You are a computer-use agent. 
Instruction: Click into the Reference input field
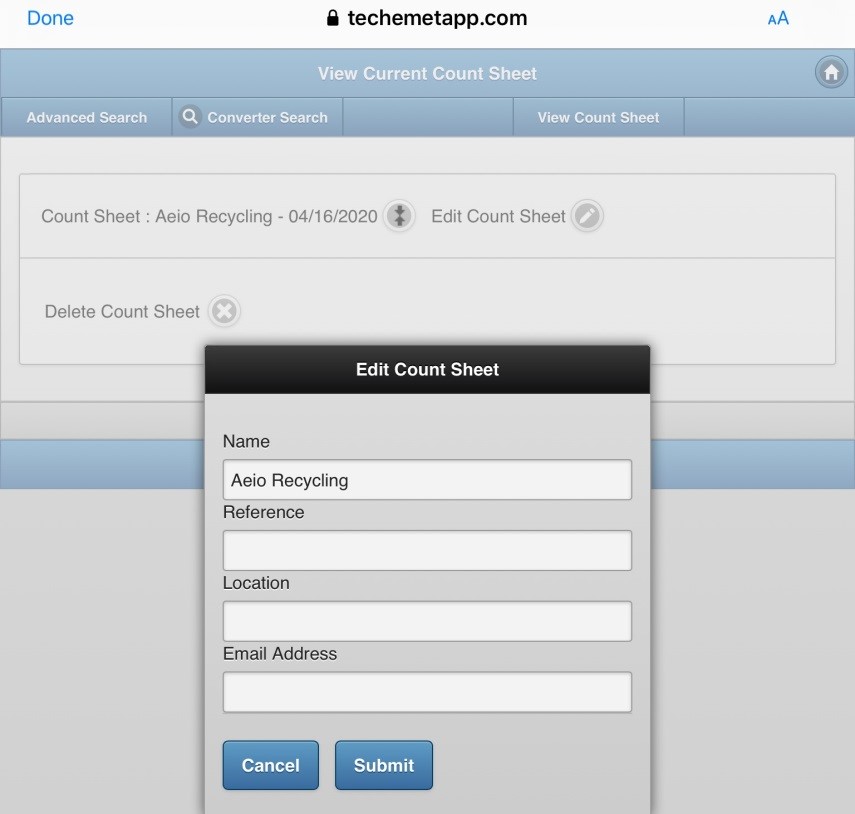pyautogui.click(x=427, y=551)
